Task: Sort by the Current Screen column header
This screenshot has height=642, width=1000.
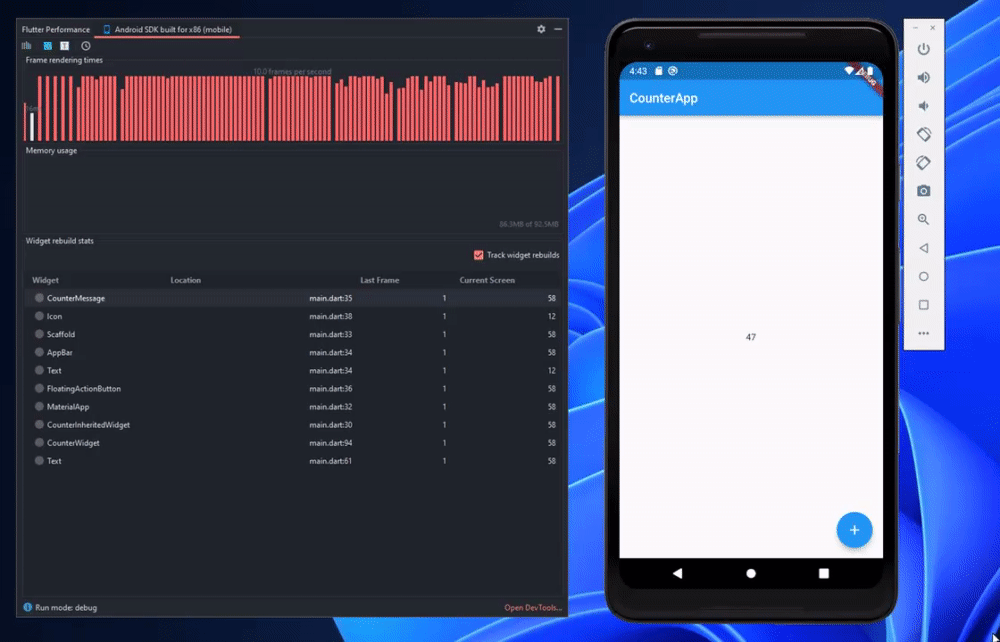Action: tap(487, 280)
